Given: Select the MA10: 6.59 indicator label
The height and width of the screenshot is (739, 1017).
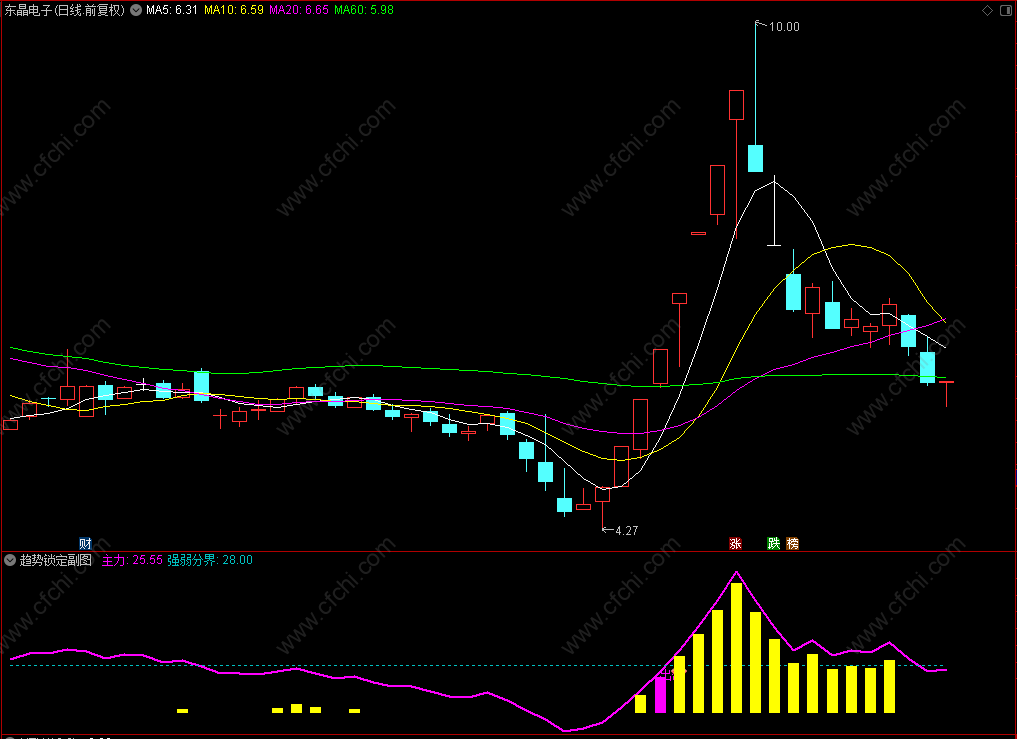Looking at the screenshot, I should (x=233, y=10).
